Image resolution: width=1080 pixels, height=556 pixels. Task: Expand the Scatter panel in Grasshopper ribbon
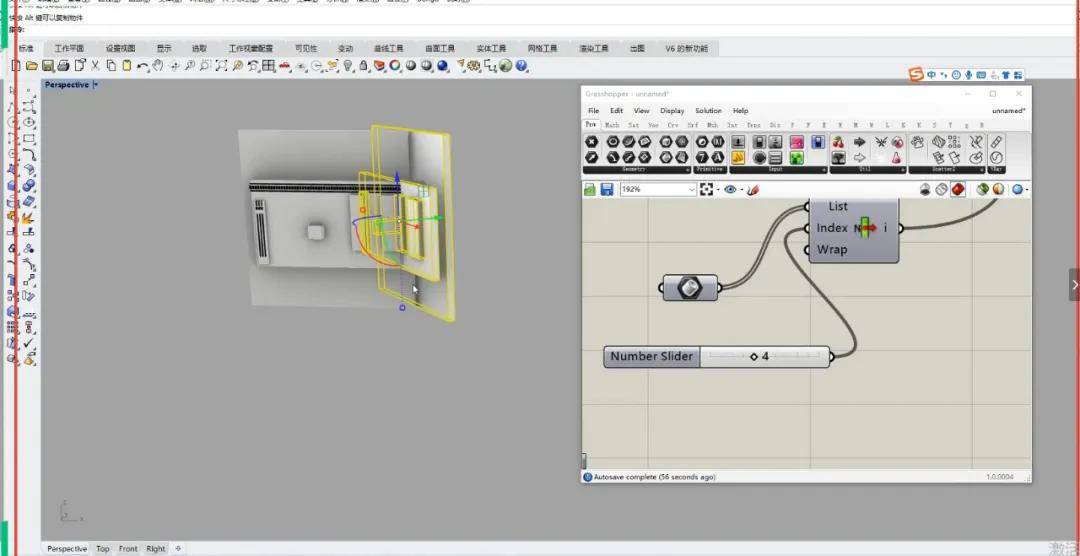pos(982,169)
